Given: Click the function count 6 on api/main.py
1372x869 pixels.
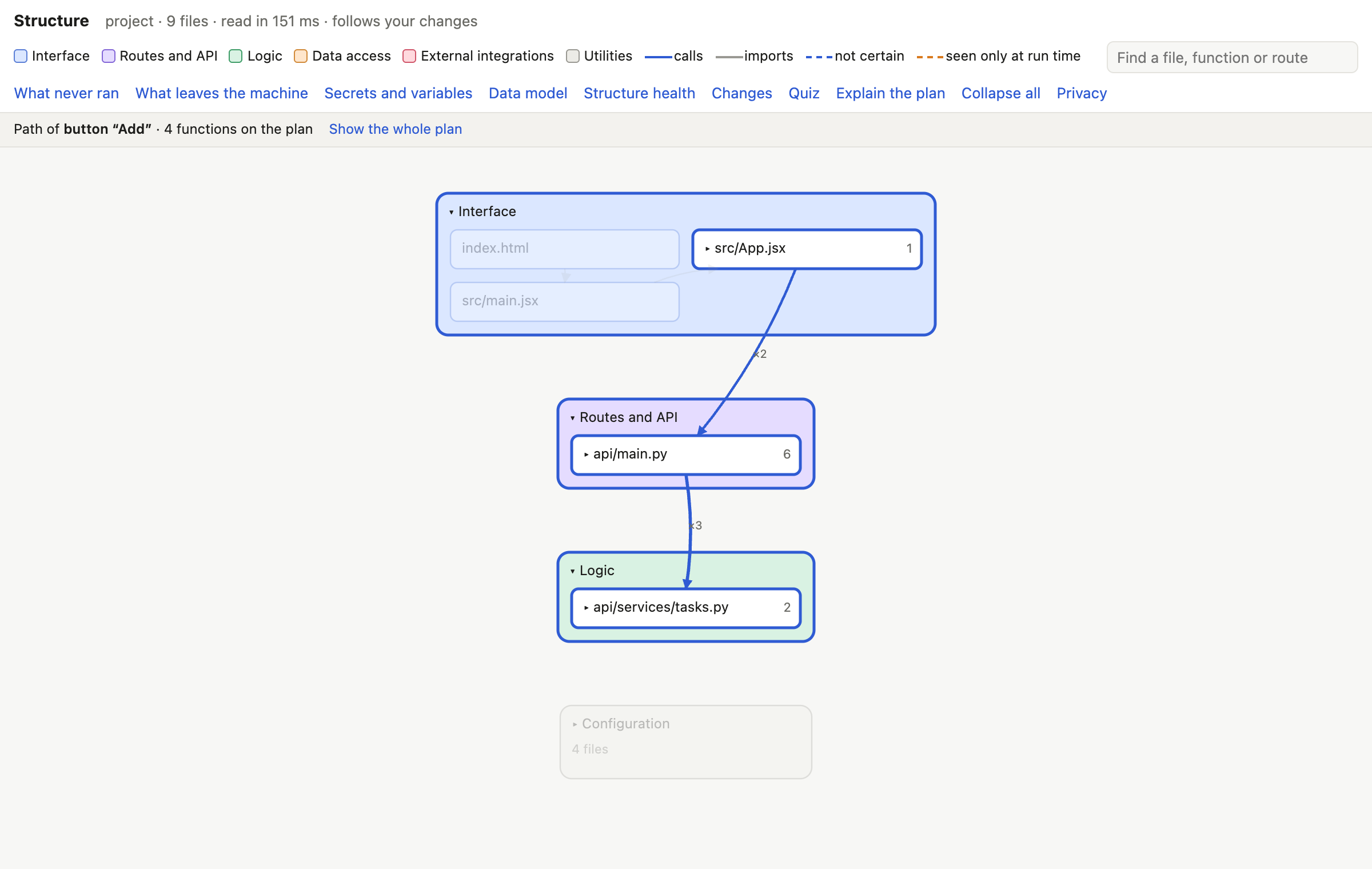Looking at the screenshot, I should [787, 455].
